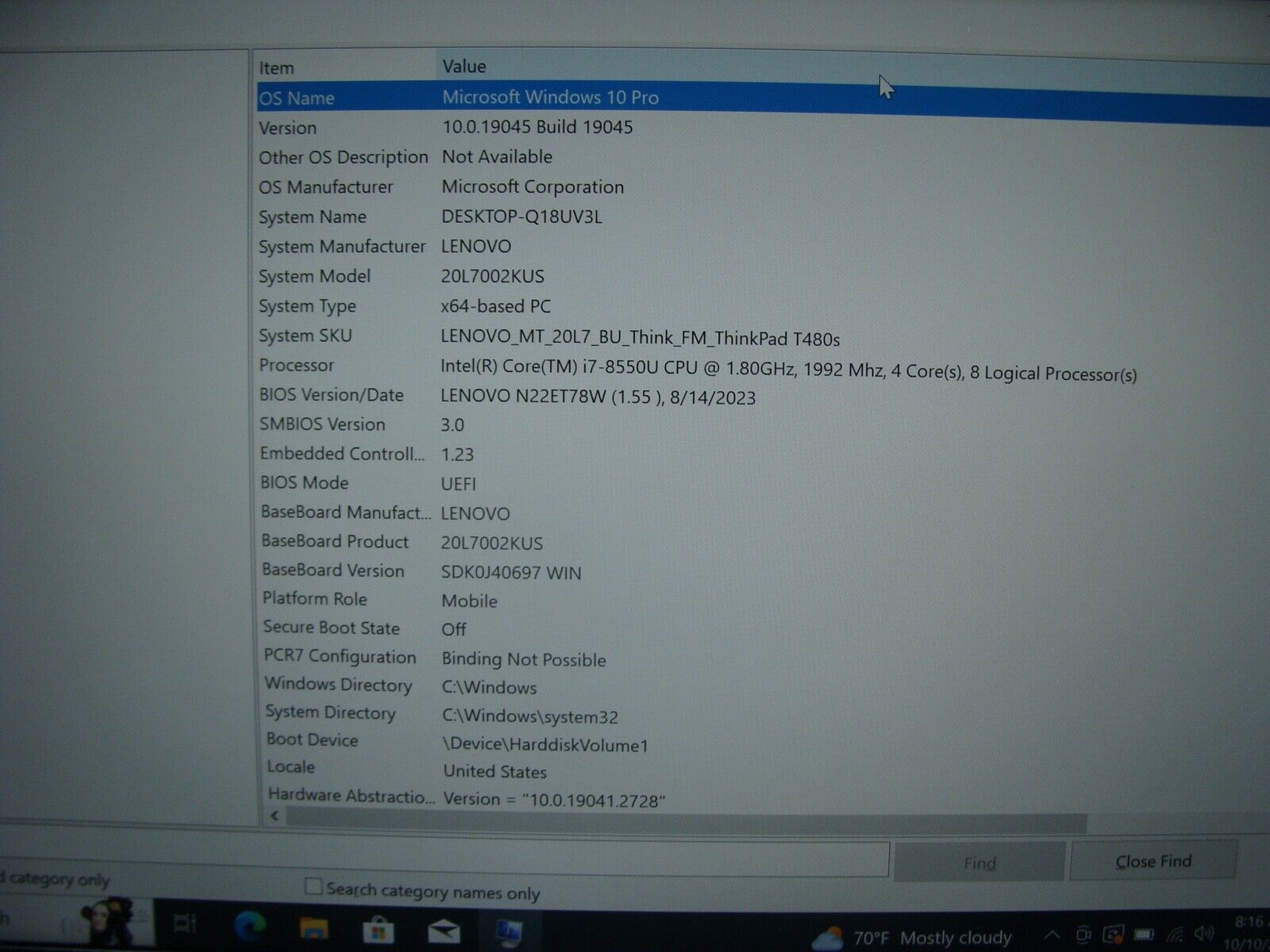Open the Mail app from the taskbar

pos(444,931)
